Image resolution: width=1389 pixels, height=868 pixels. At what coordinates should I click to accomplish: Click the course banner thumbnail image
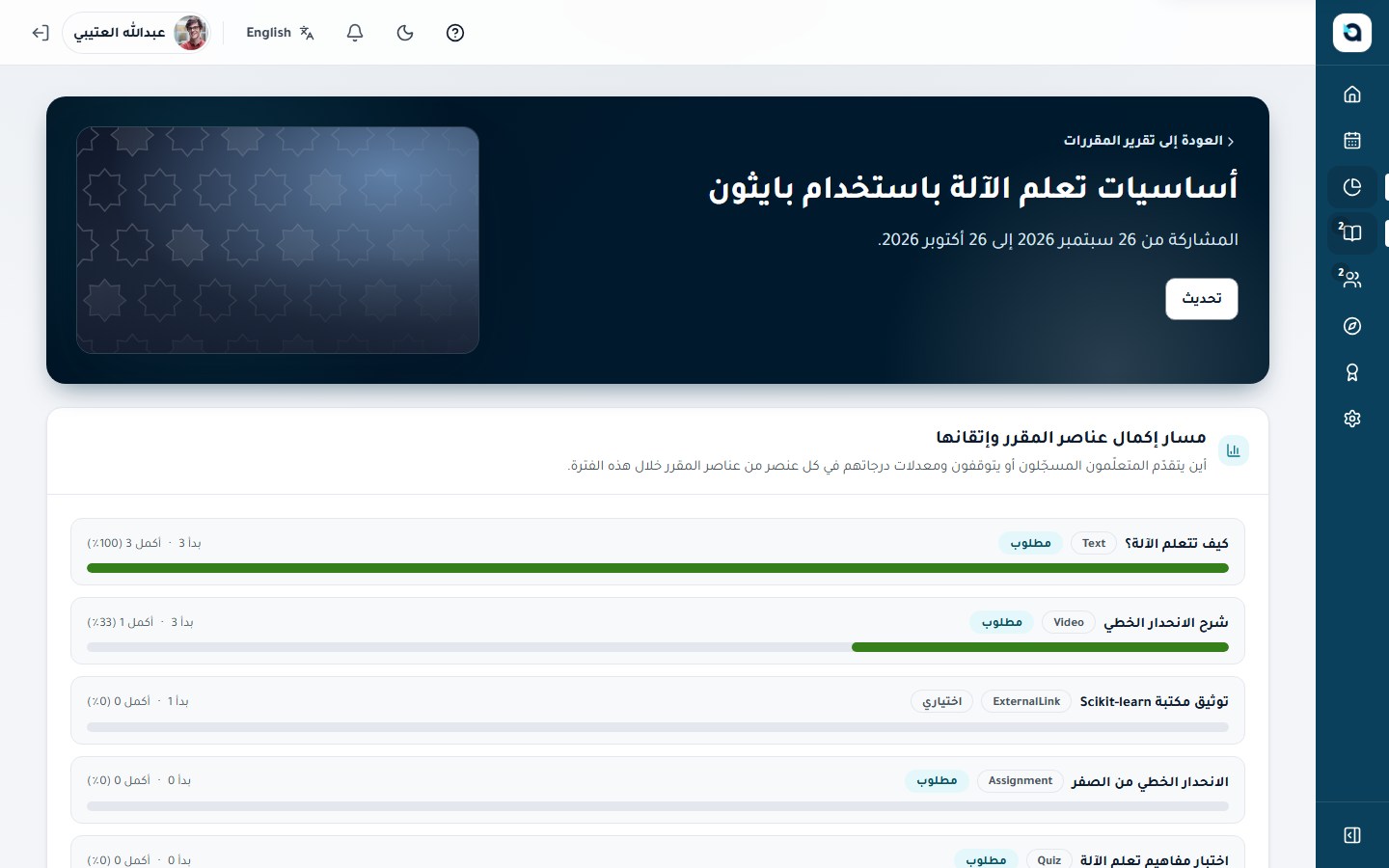click(278, 240)
